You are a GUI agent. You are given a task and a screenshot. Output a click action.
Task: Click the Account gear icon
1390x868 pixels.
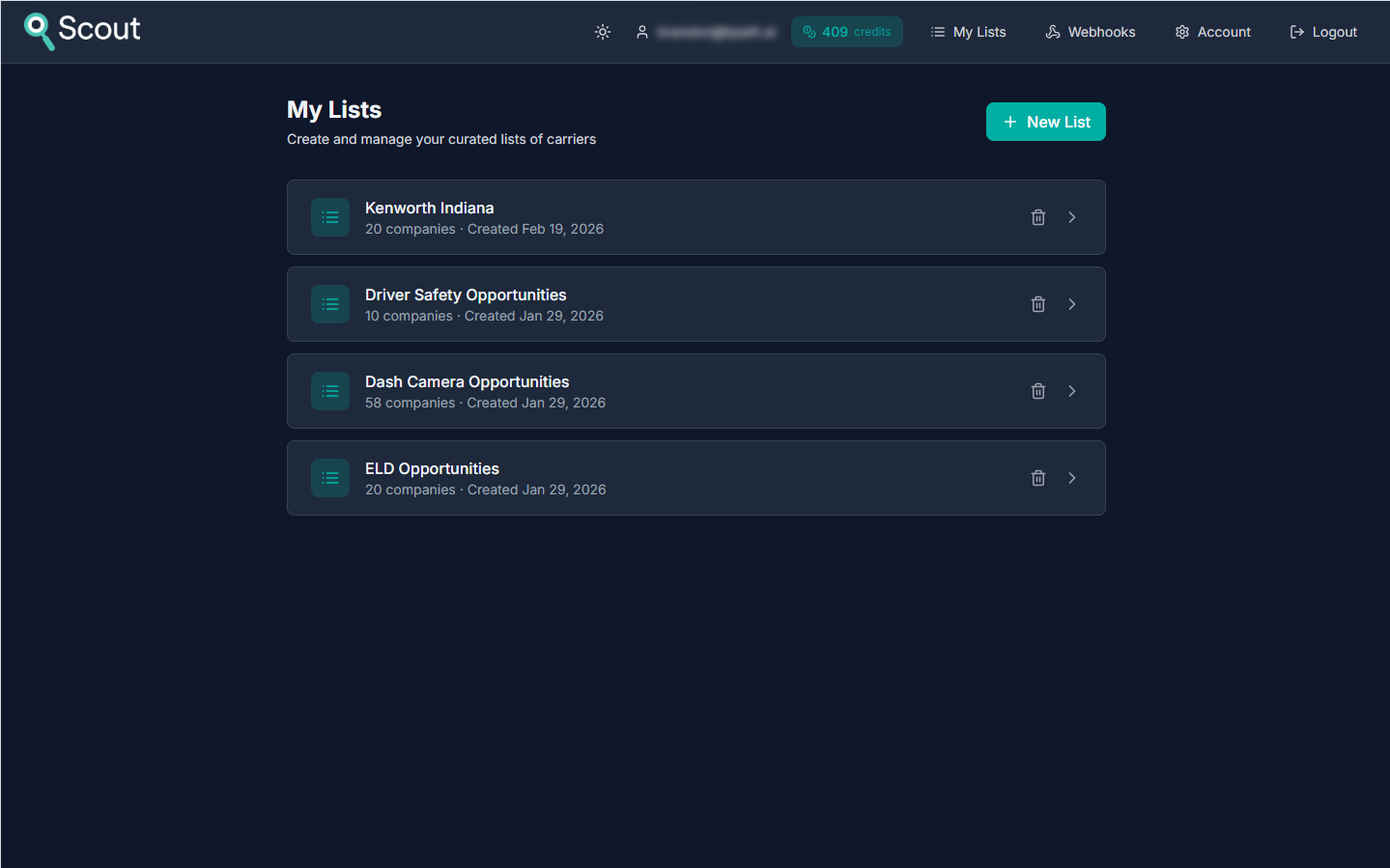pyautogui.click(x=1181, y=32)
